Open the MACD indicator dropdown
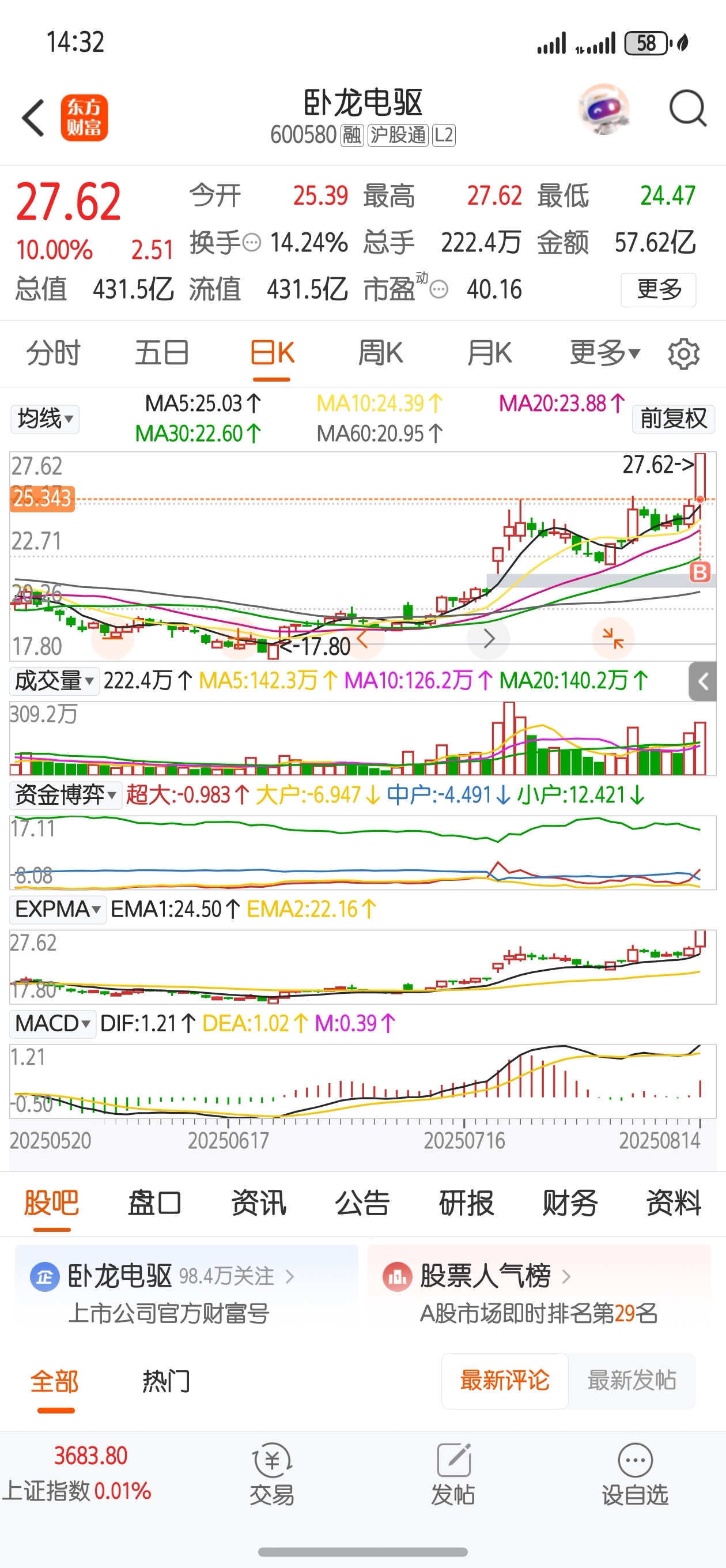This screenshot has width=726, height=1568. tap(52, 1024)
